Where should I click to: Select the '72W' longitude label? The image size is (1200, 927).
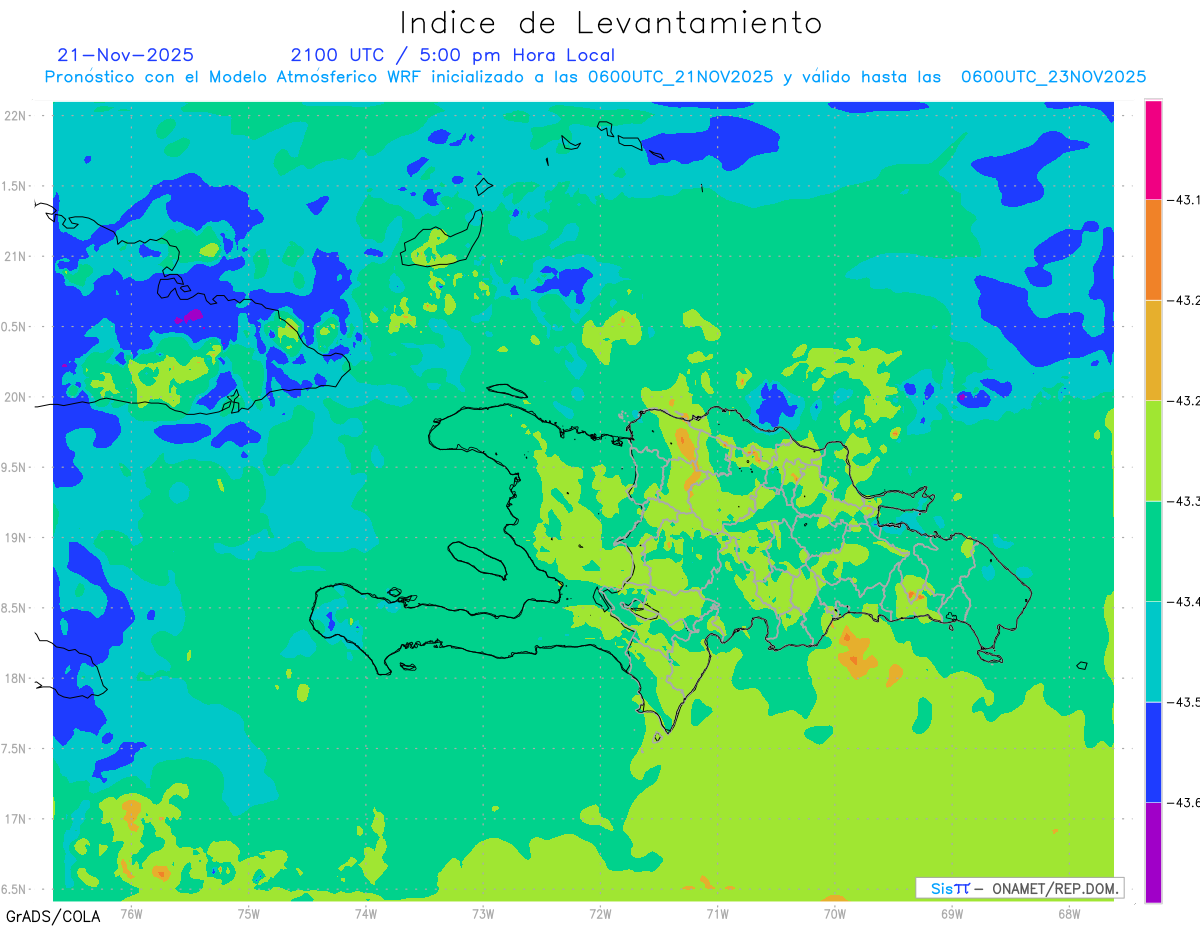(600, 912)
